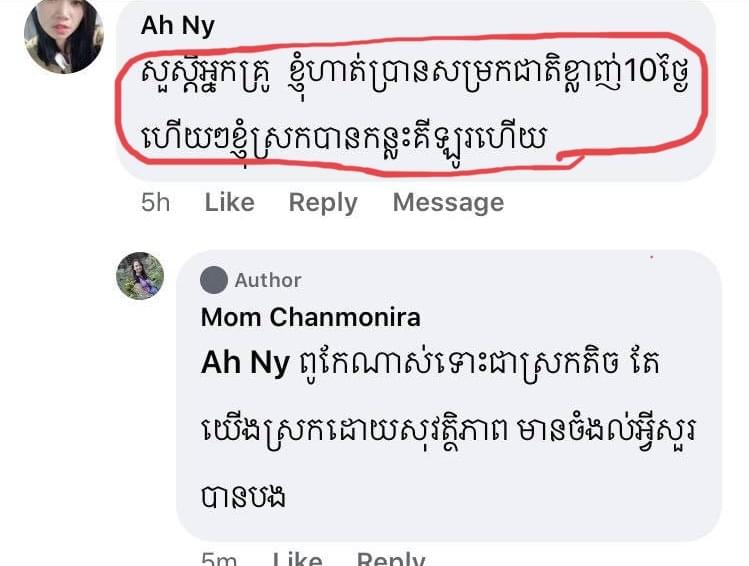Reply to Ah Ny's comment
The width and height of the screenshot is (749, 566).
pyautogui.click(x=323, y=203)
